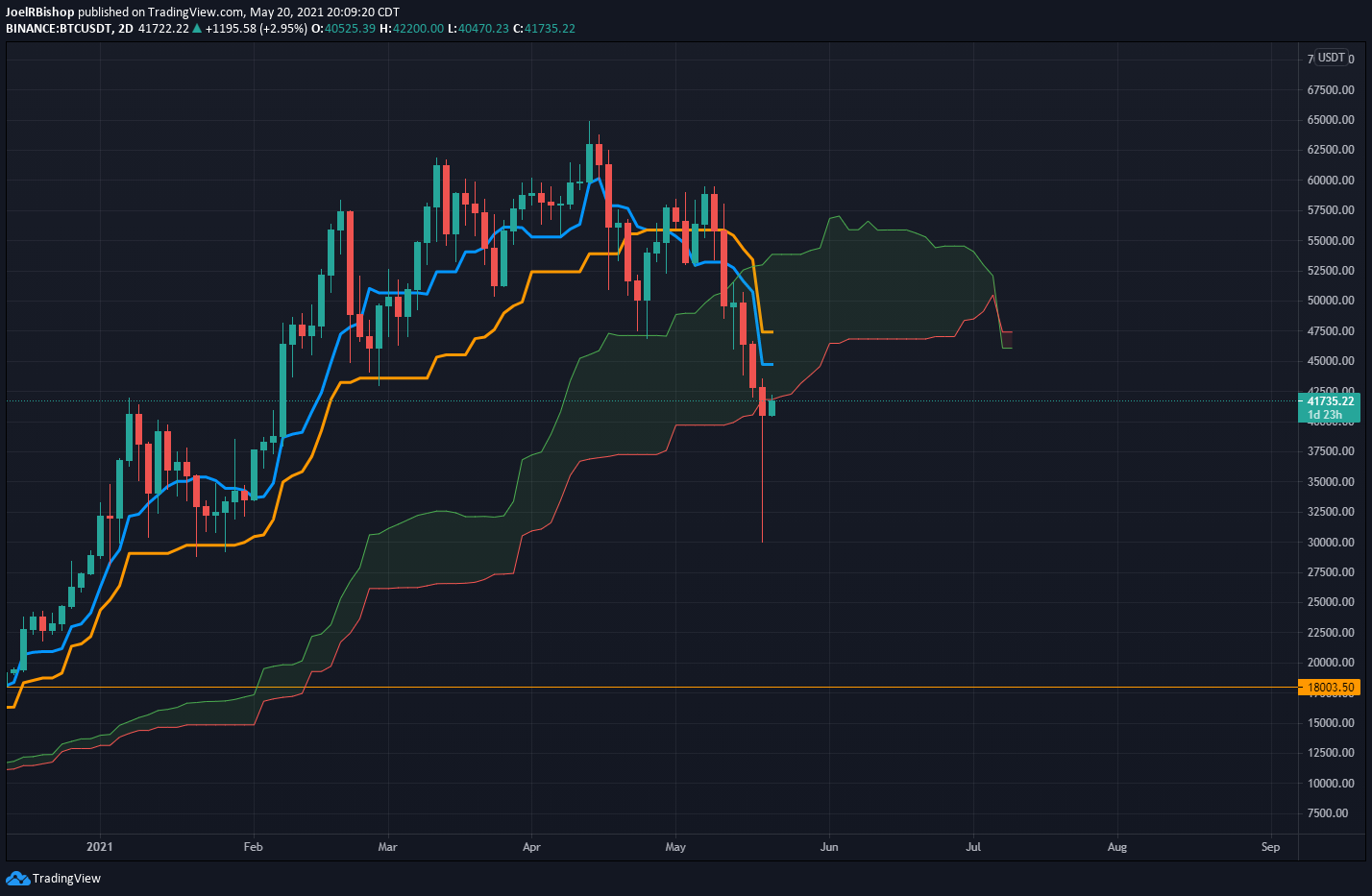Click the 20000.00 price axis label
1372x896 pixels.
[1331, 663]
